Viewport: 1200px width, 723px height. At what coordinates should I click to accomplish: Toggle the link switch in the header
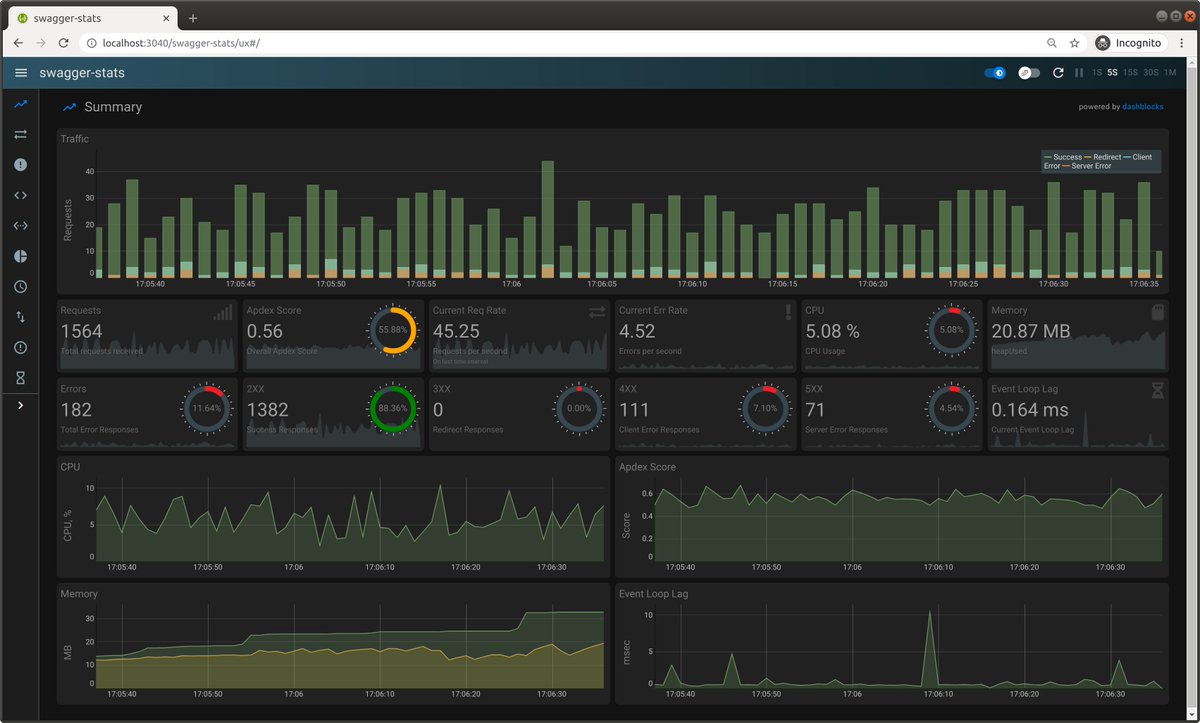coord(1029,73)
